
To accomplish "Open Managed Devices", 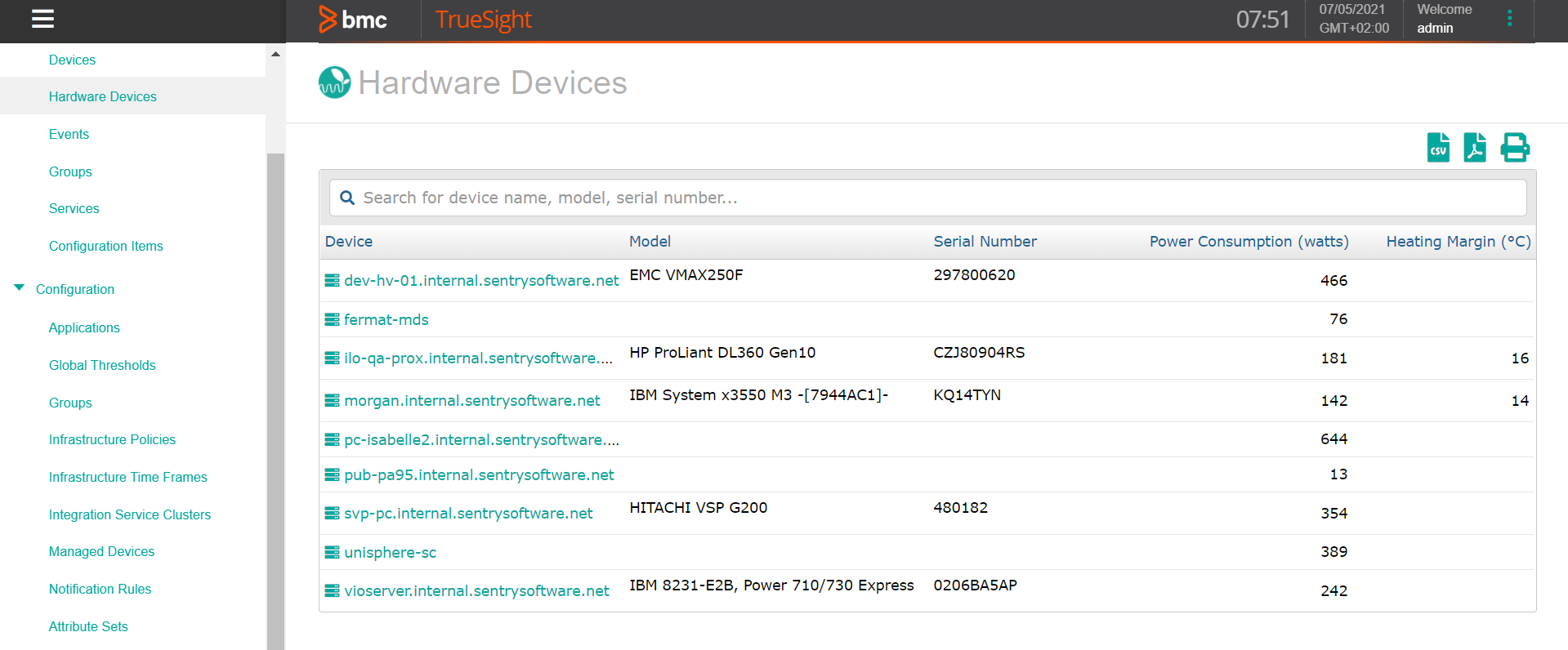I will click(101, 551).
